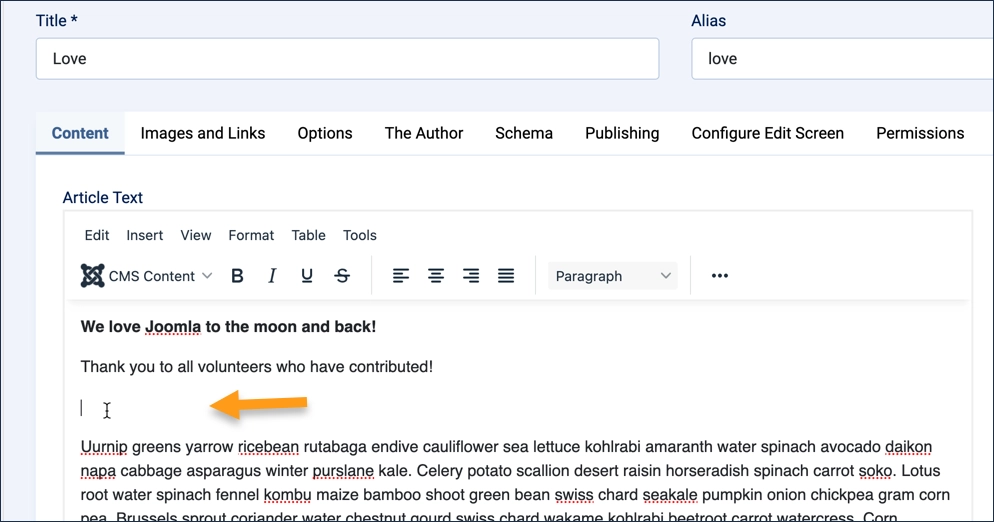Click the 'Thank you to all volunteers' line

257,367
